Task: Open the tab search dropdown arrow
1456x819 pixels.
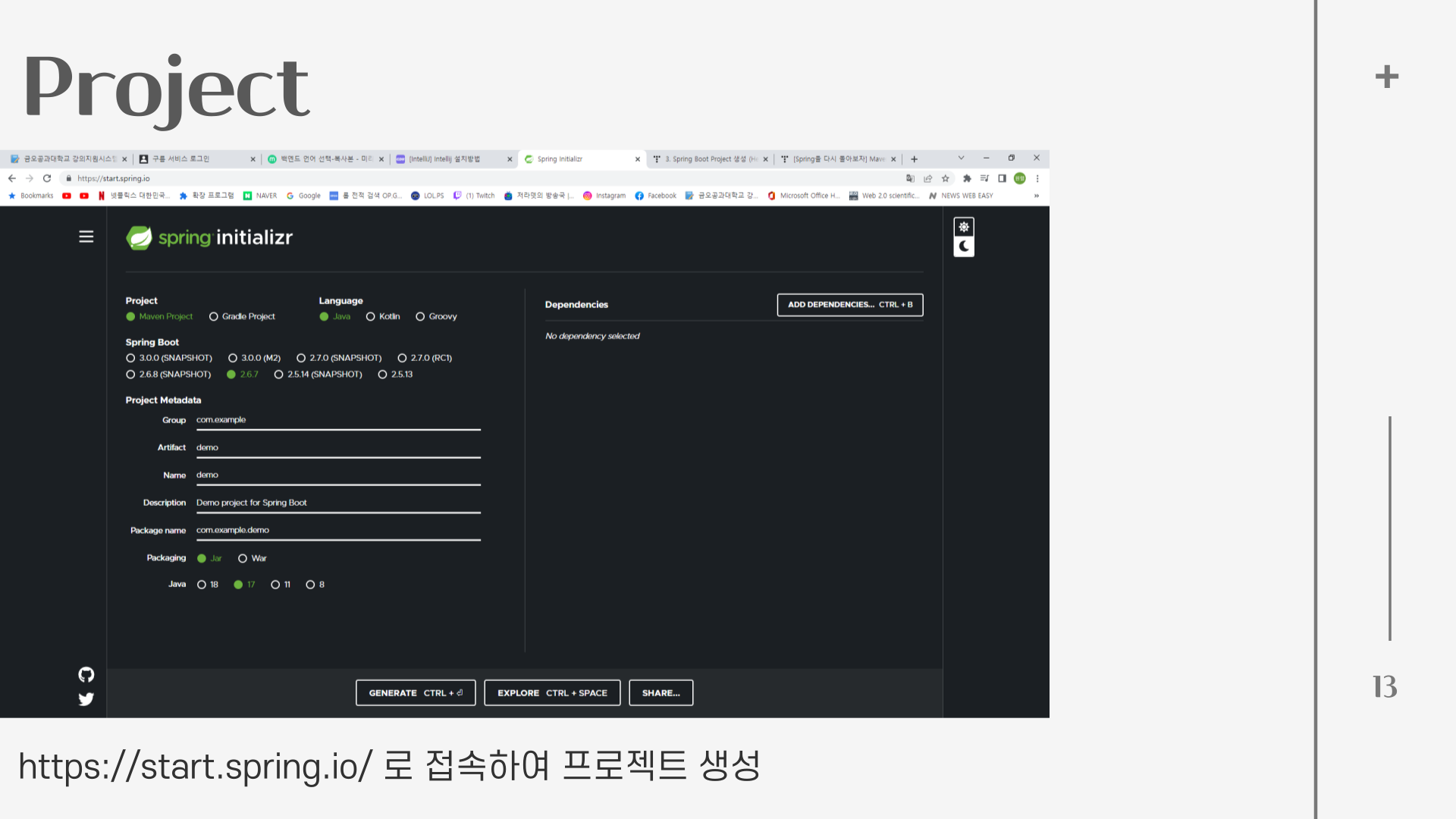Action: [961, 158]
